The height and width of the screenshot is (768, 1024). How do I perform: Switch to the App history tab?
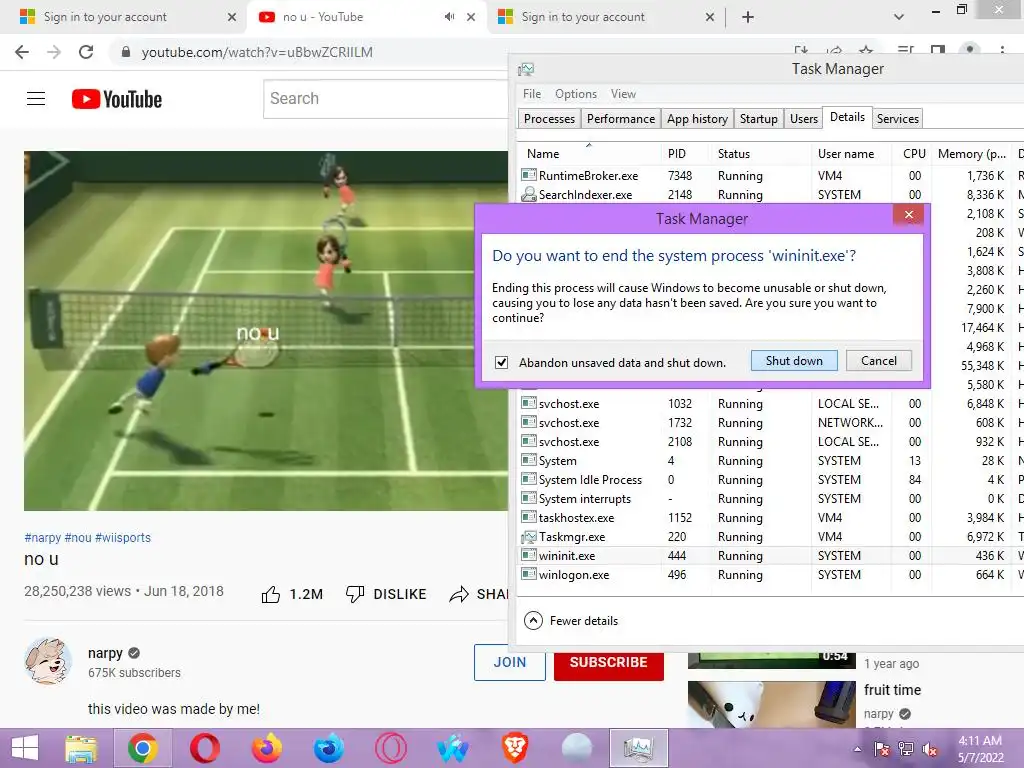click(x=697, y=119)
